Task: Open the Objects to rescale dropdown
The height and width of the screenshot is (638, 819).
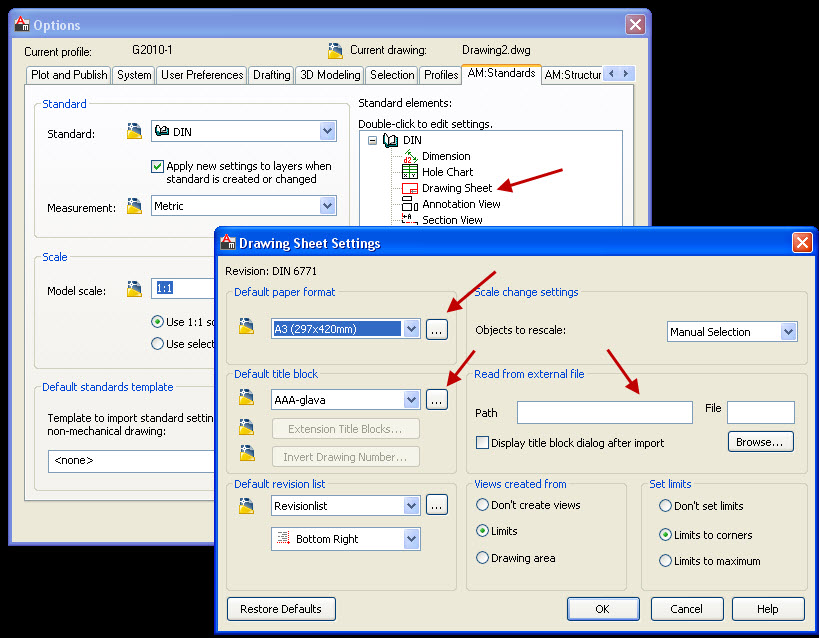Action: tap(788, 331)
